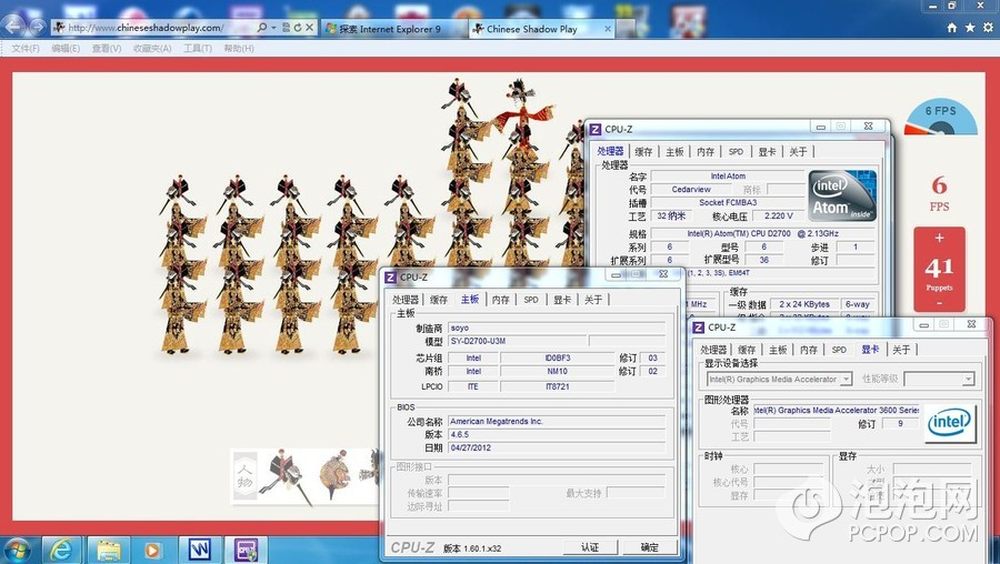The image size is (1000, 564).
Task: Open the 收藏夹(A) menu
Action: (152, 48)
